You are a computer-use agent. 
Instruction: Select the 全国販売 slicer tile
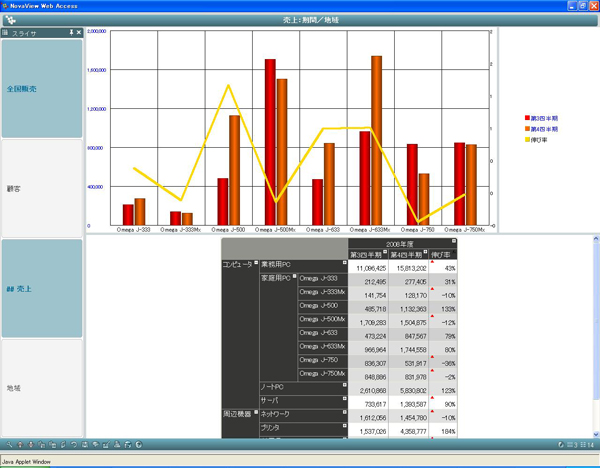pyautogui.click(x=42, y=88)
